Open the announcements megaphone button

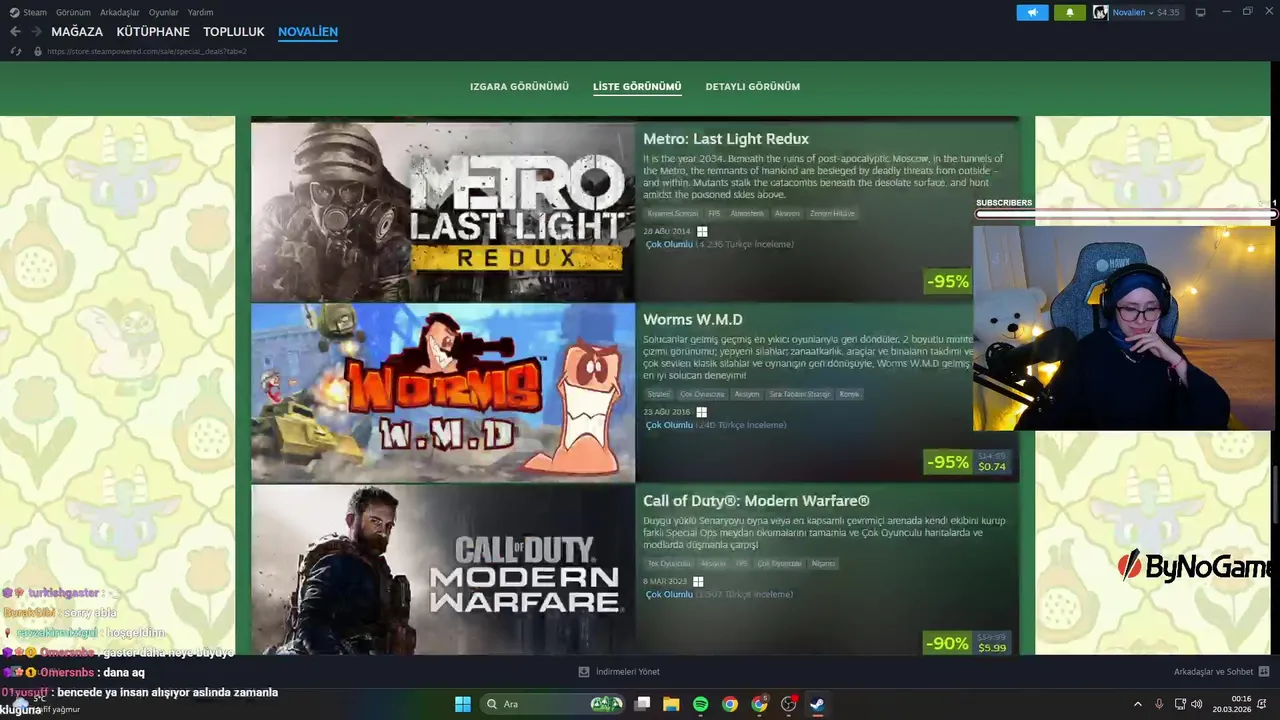pyautogui.click(x=1033, y=12)
